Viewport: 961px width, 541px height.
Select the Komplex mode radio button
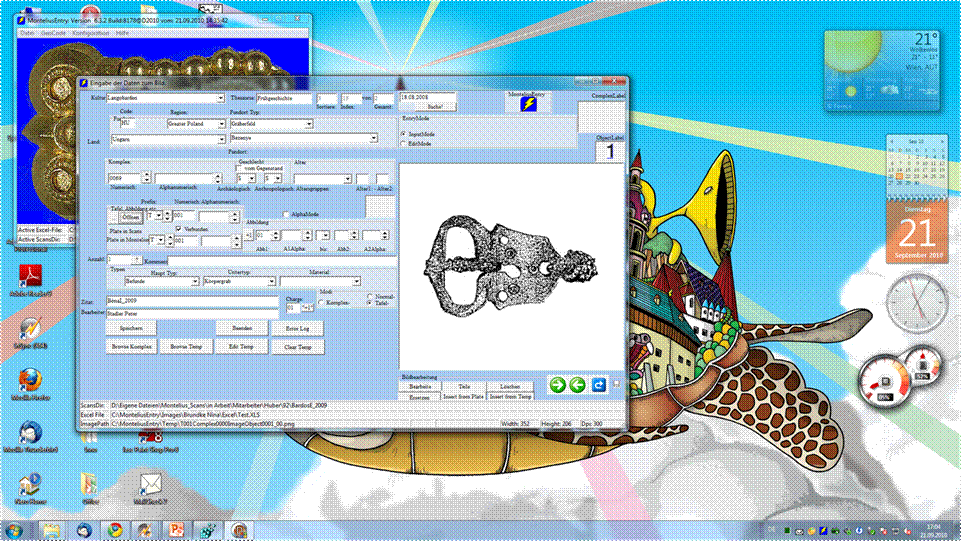tap(321, 303)
